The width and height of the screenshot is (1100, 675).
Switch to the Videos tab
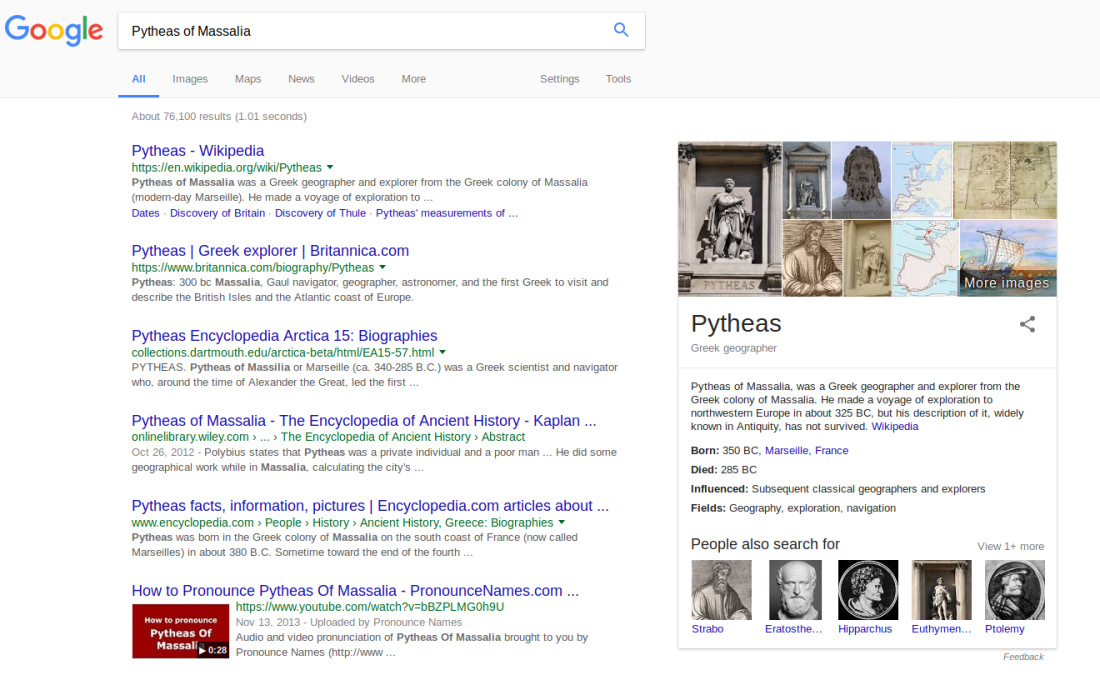coord(357,78)
